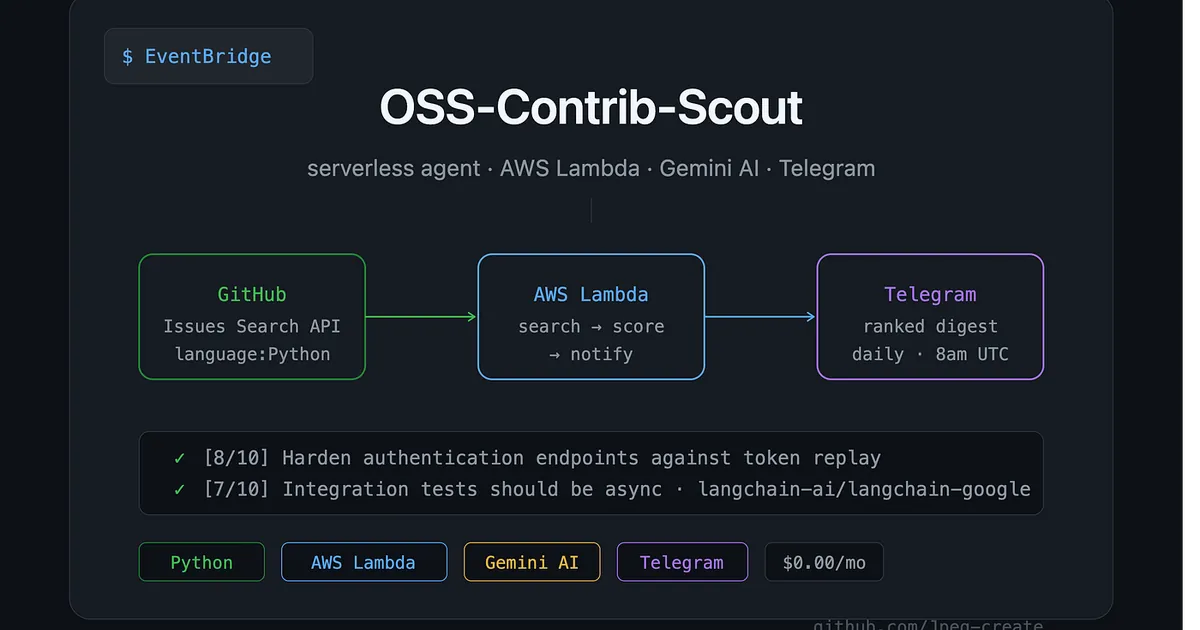Click the purple Telegram tag
1200x630 pixels.
click(682, 562)
